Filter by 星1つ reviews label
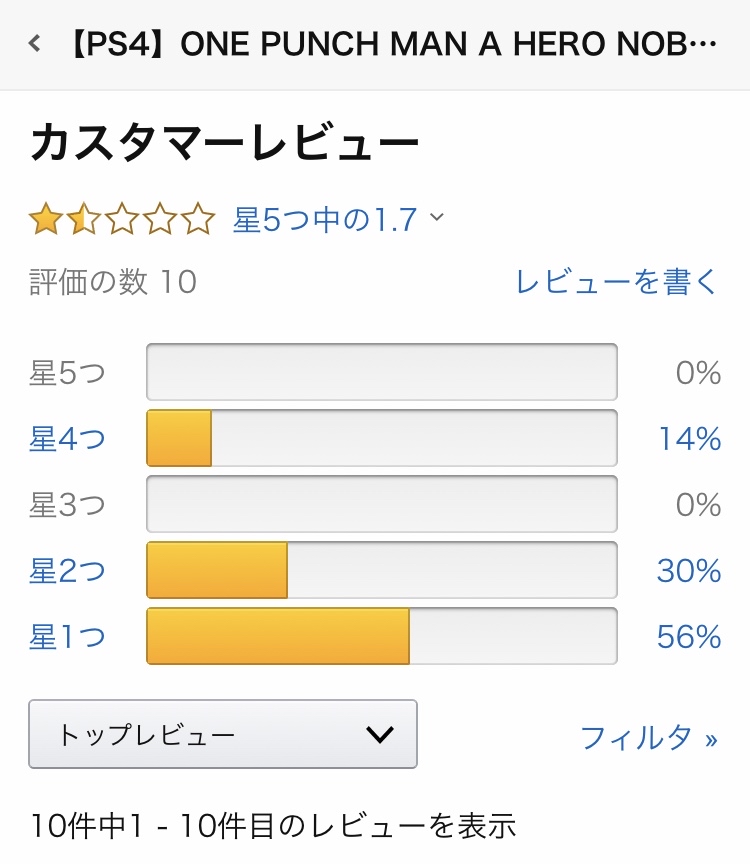Viewport: 750px width, 864px height. pos(67,637)
